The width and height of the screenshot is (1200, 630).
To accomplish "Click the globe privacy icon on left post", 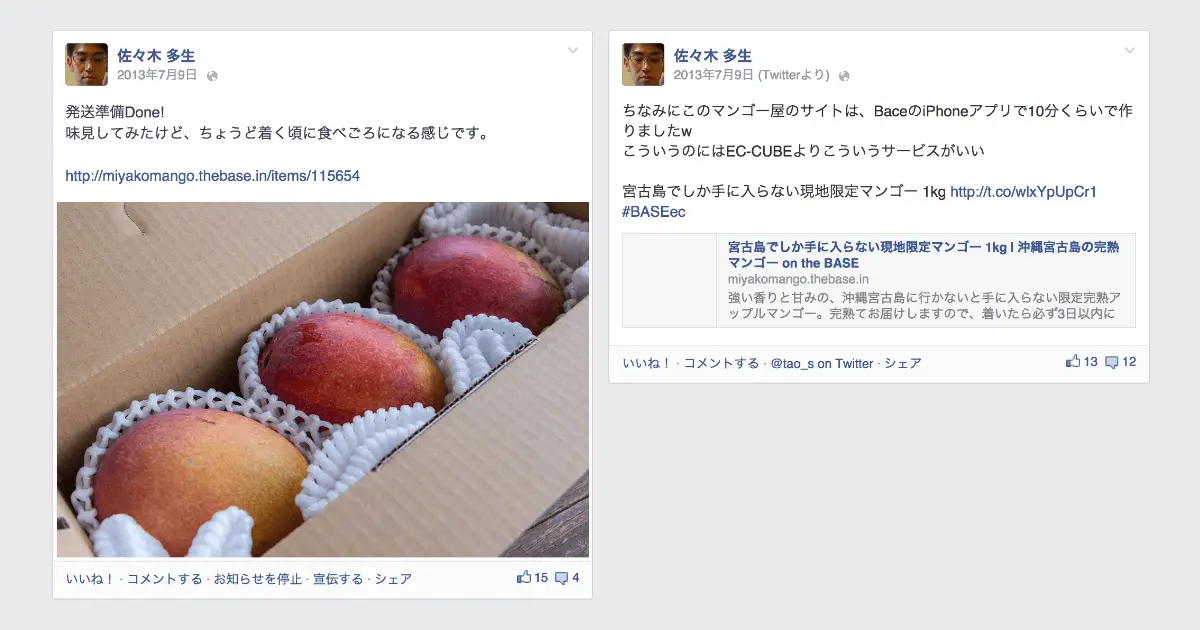I will (212, 75).
